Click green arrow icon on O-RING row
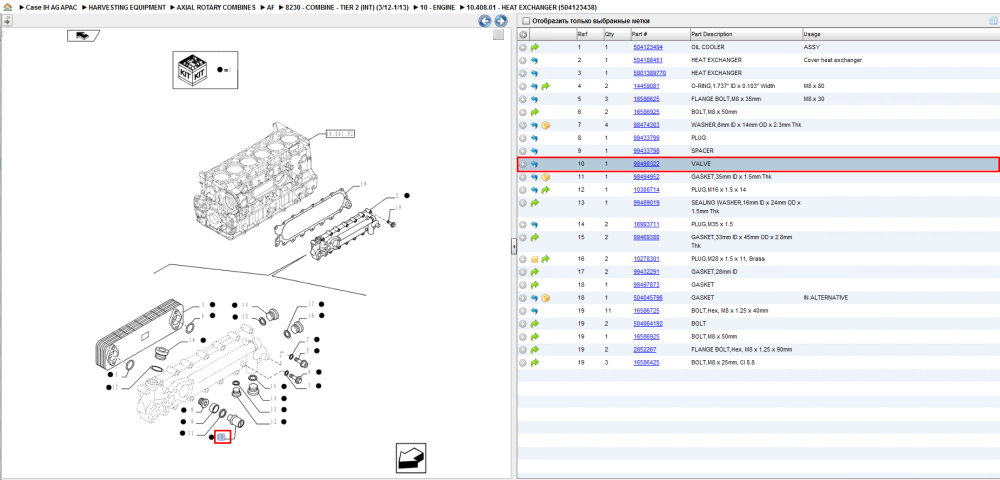 tap(545, 86)
